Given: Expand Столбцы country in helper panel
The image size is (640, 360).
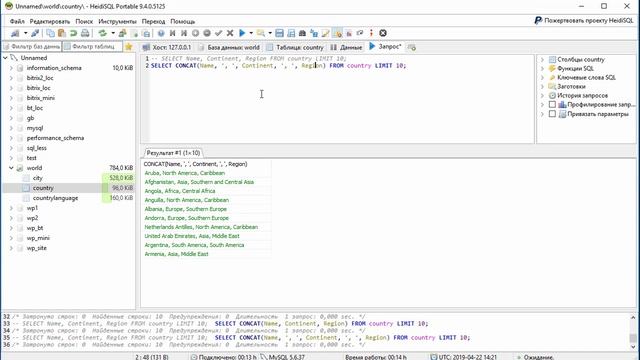Looking at the screenshot, I should [x=542, y=60].
